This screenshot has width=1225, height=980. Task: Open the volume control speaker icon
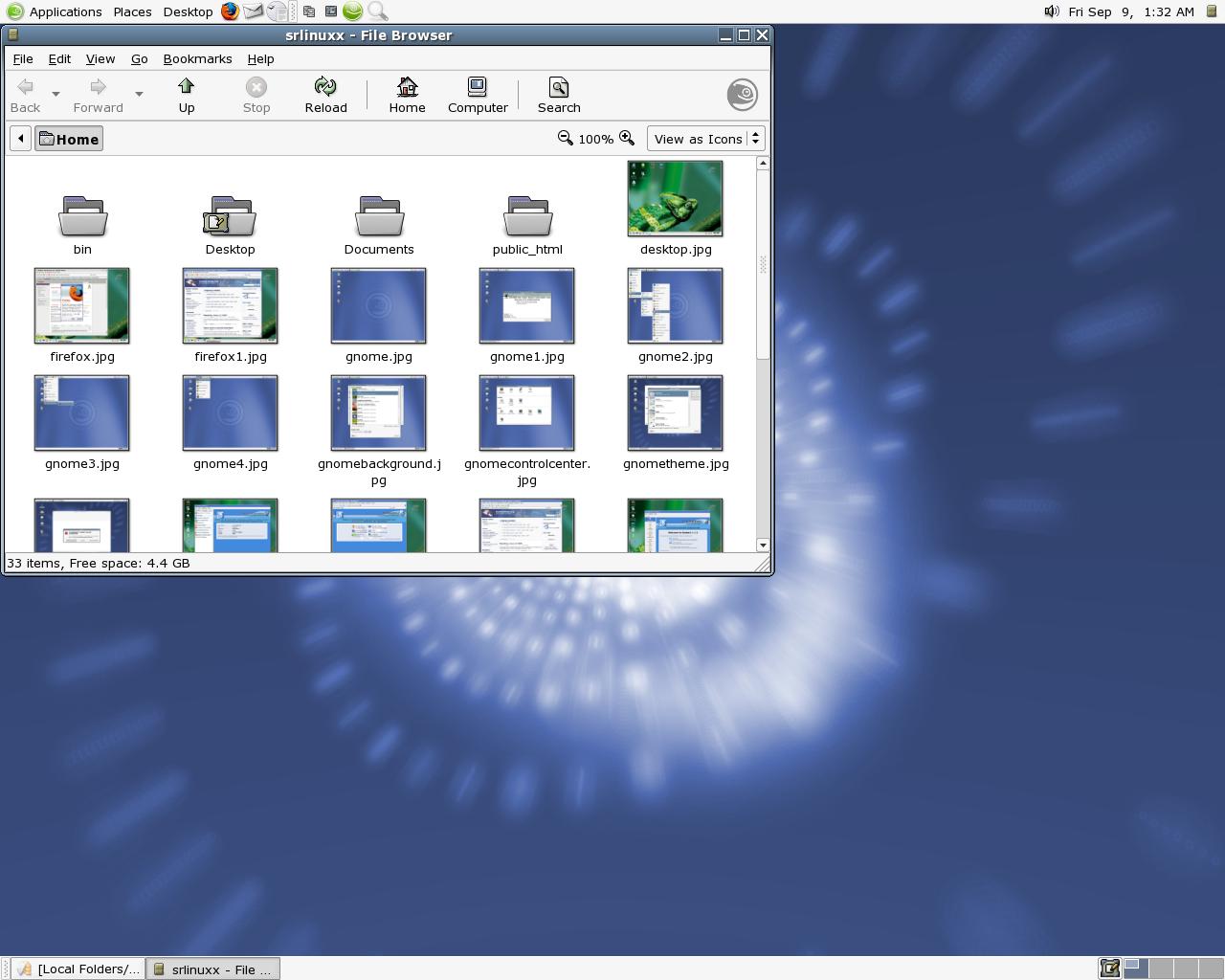point(1052,11)
